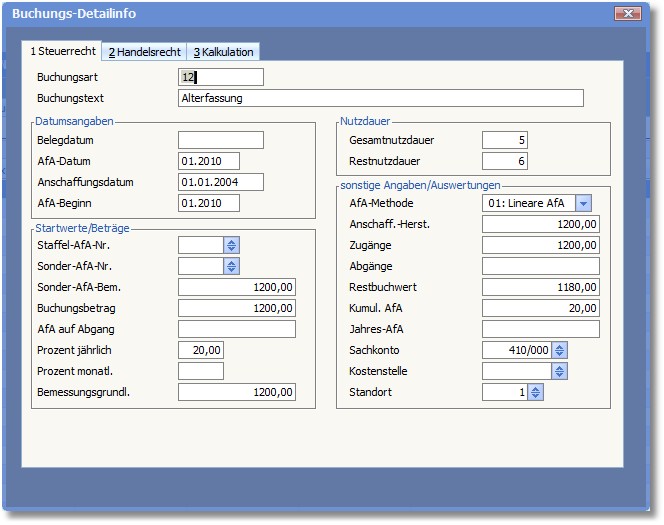664x525 pixels.
Task: Click the Staffel-AfA-Nr. spinner arrows
Action: coord(232,245)
